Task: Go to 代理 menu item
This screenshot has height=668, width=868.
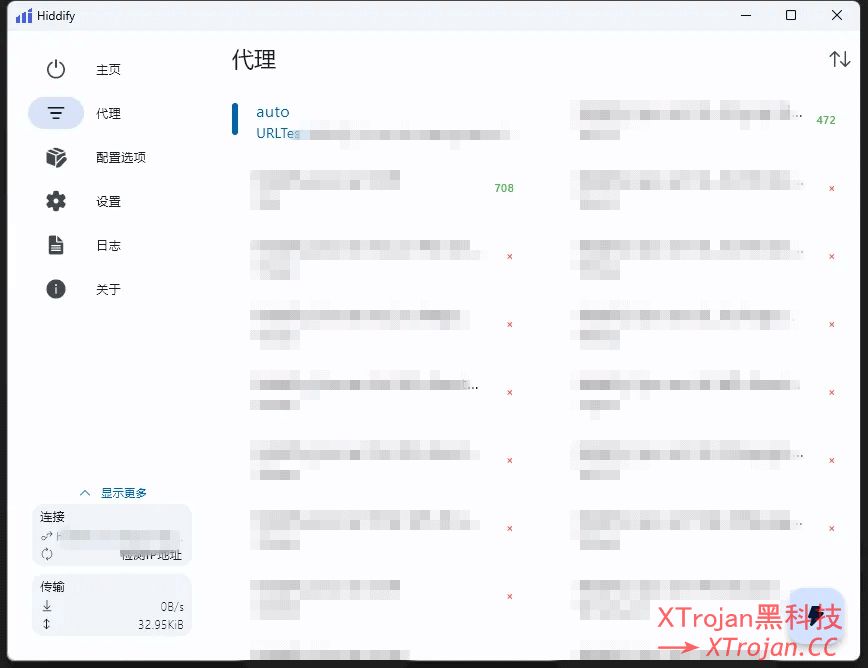Action: coord(108,113)
